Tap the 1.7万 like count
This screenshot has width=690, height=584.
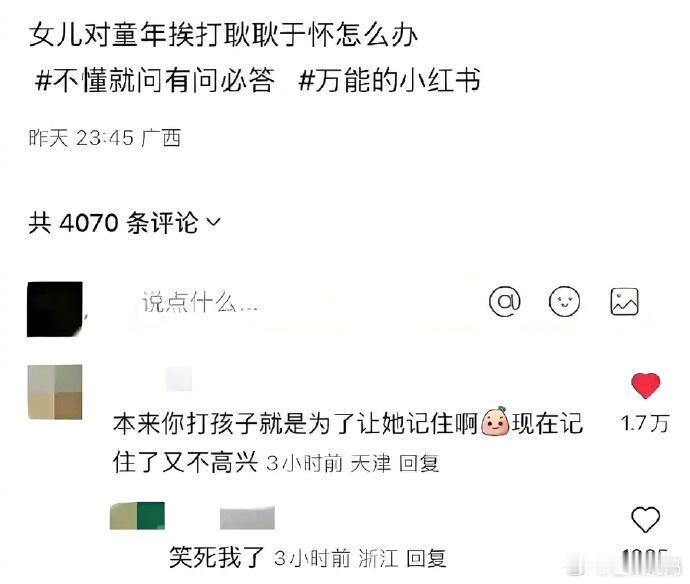coord(645,424)
